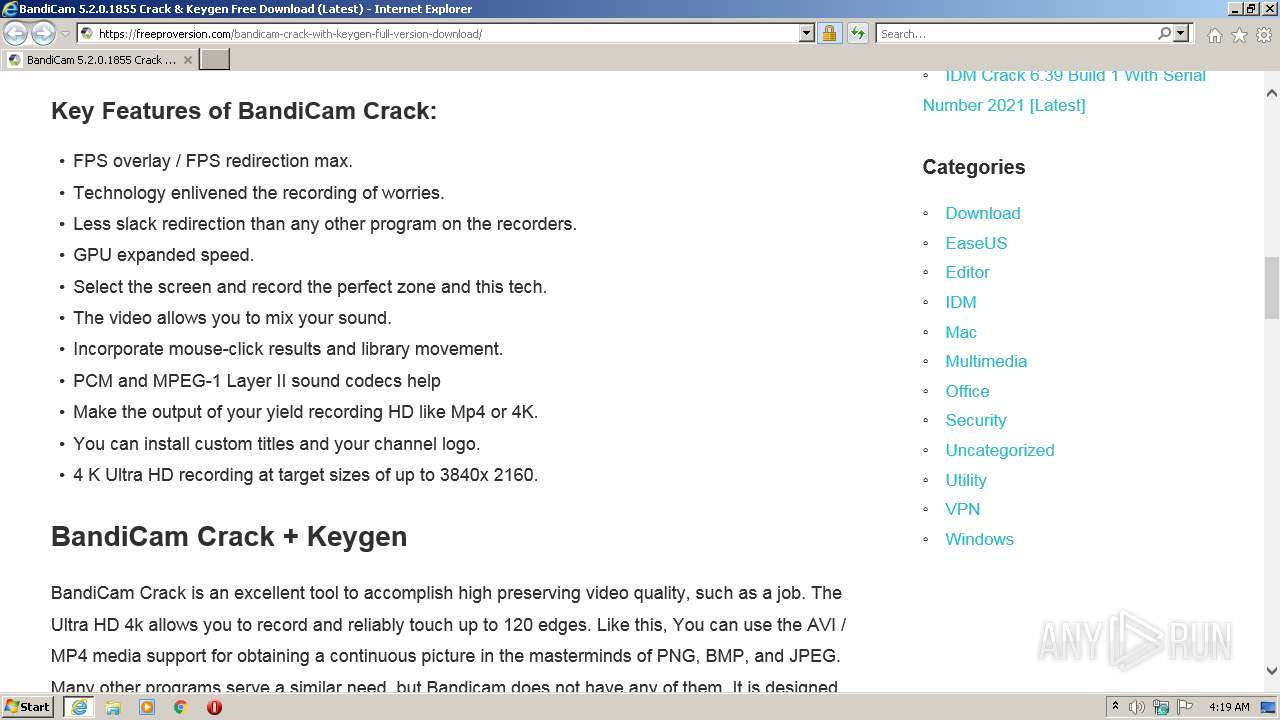Open the Windows Start button
The width and height of the screenshot is (1280, 720).
pos(28,707)
